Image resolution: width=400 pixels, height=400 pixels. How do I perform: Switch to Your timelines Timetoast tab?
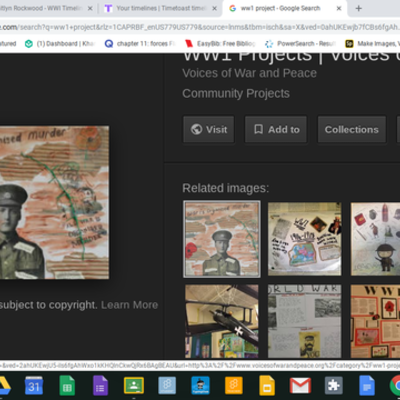161,8
